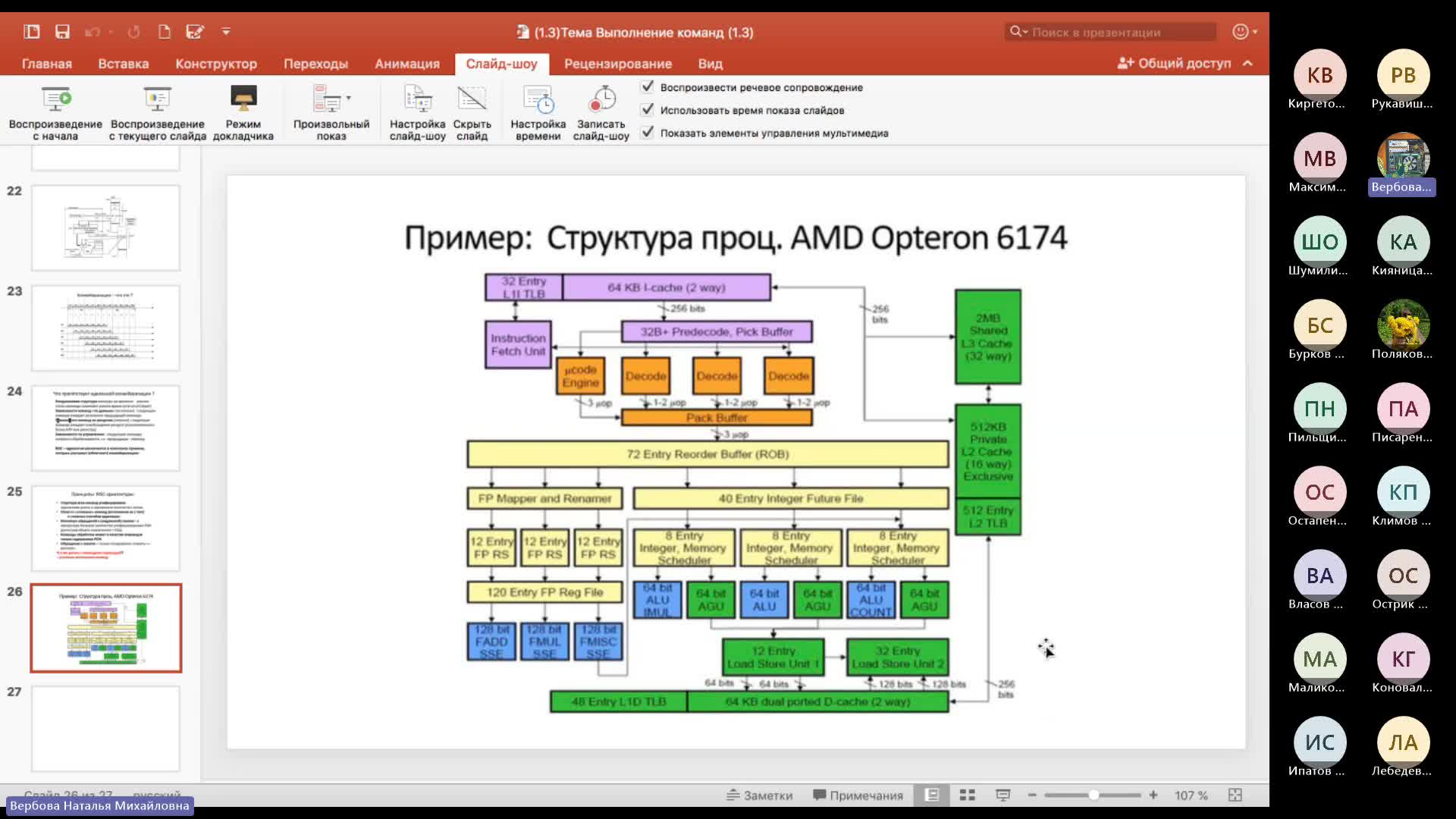Start slideshow from status bar icon
The width and height of the screenshot is (1456, 819).
[x=1003, y=795]
